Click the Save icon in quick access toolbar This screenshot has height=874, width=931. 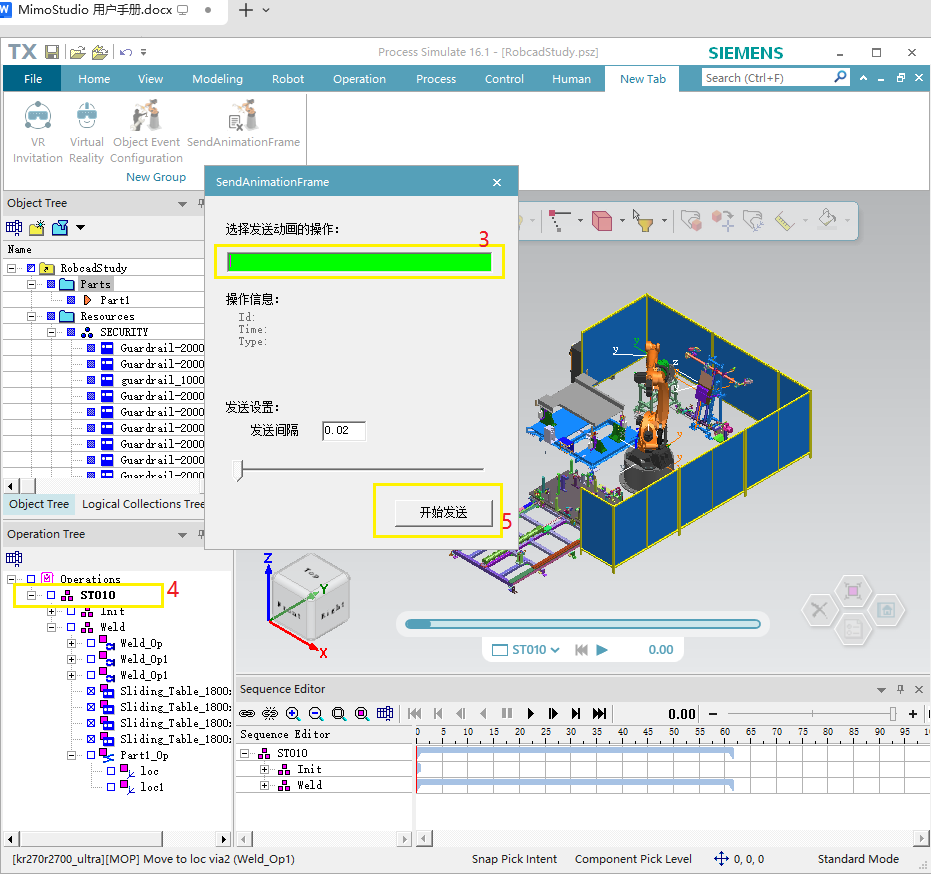point(51,52)
